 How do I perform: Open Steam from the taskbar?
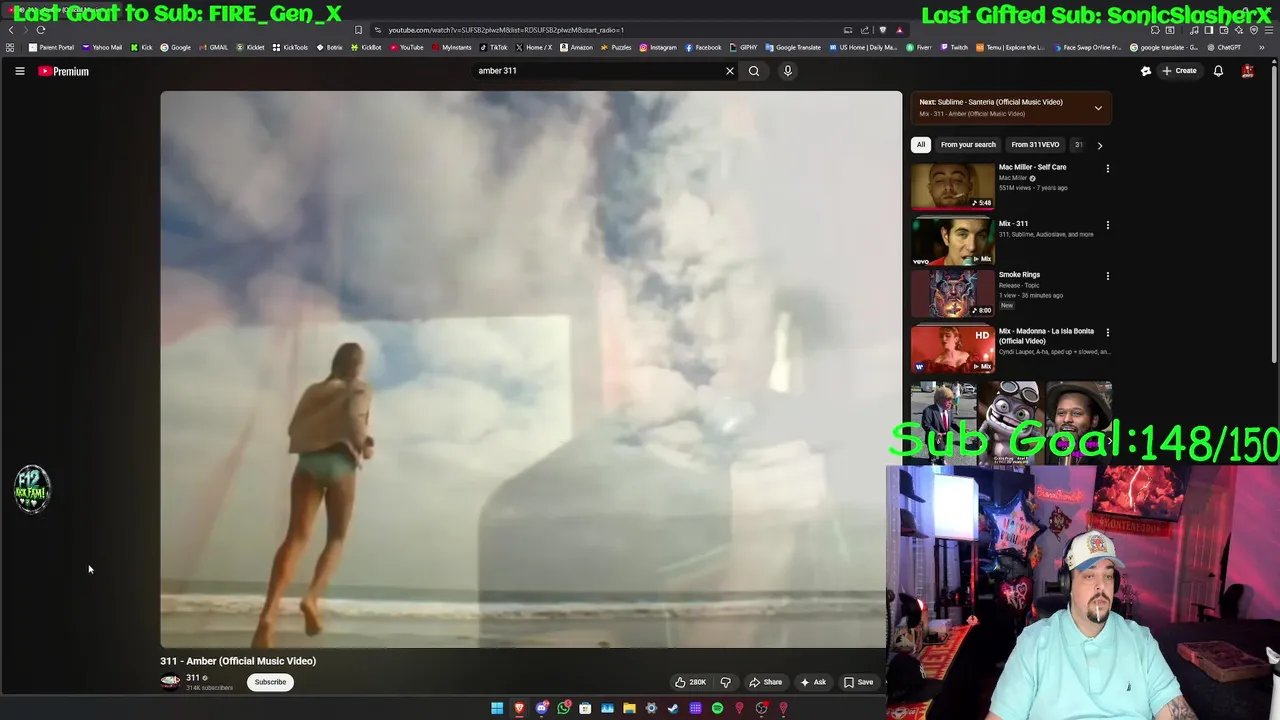pyautogui.click(x=673, y=709)
